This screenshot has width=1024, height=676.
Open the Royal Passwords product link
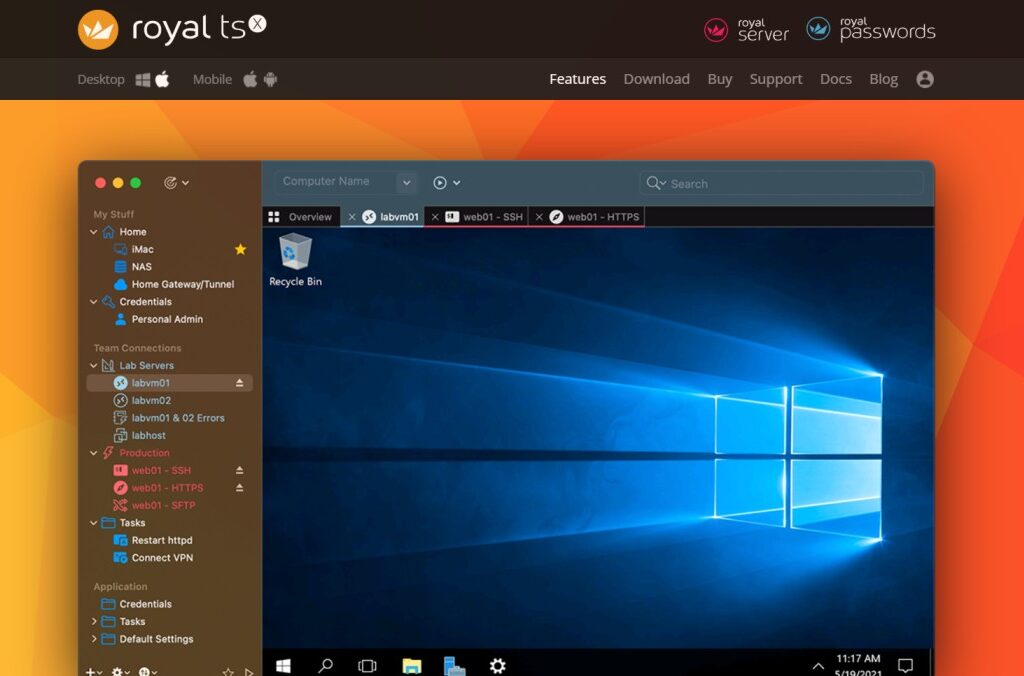pos(871,29)
